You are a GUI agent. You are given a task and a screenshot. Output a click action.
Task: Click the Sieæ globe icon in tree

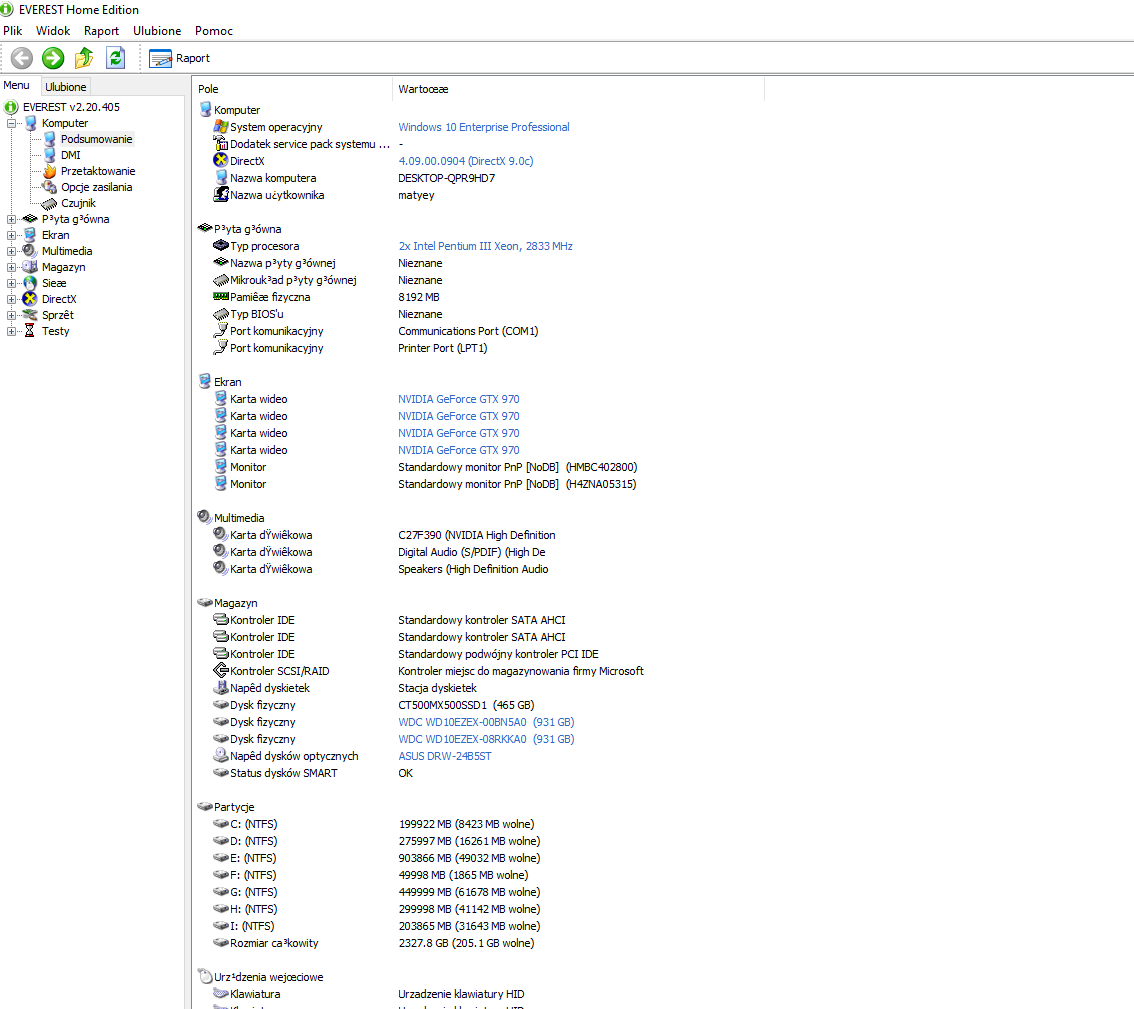point(30,283)
